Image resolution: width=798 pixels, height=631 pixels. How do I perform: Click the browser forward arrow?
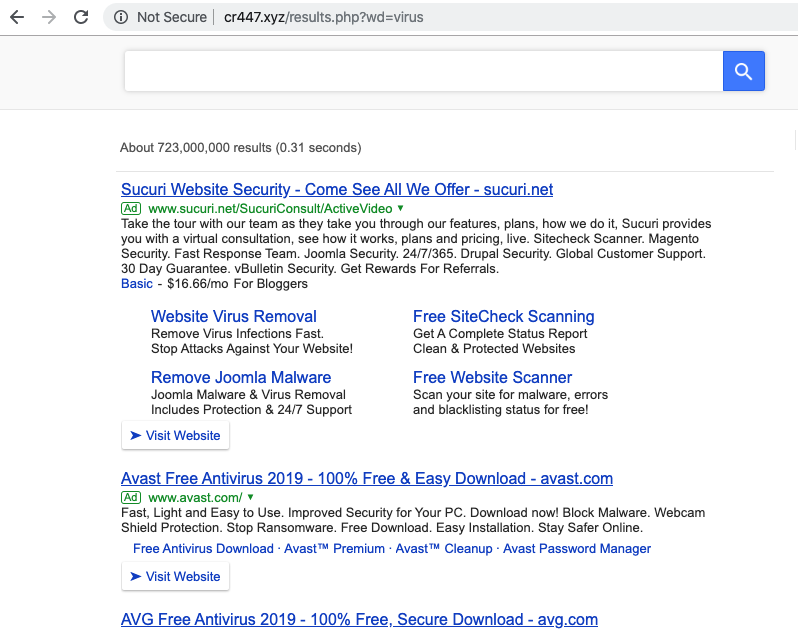tap(49, 17)
